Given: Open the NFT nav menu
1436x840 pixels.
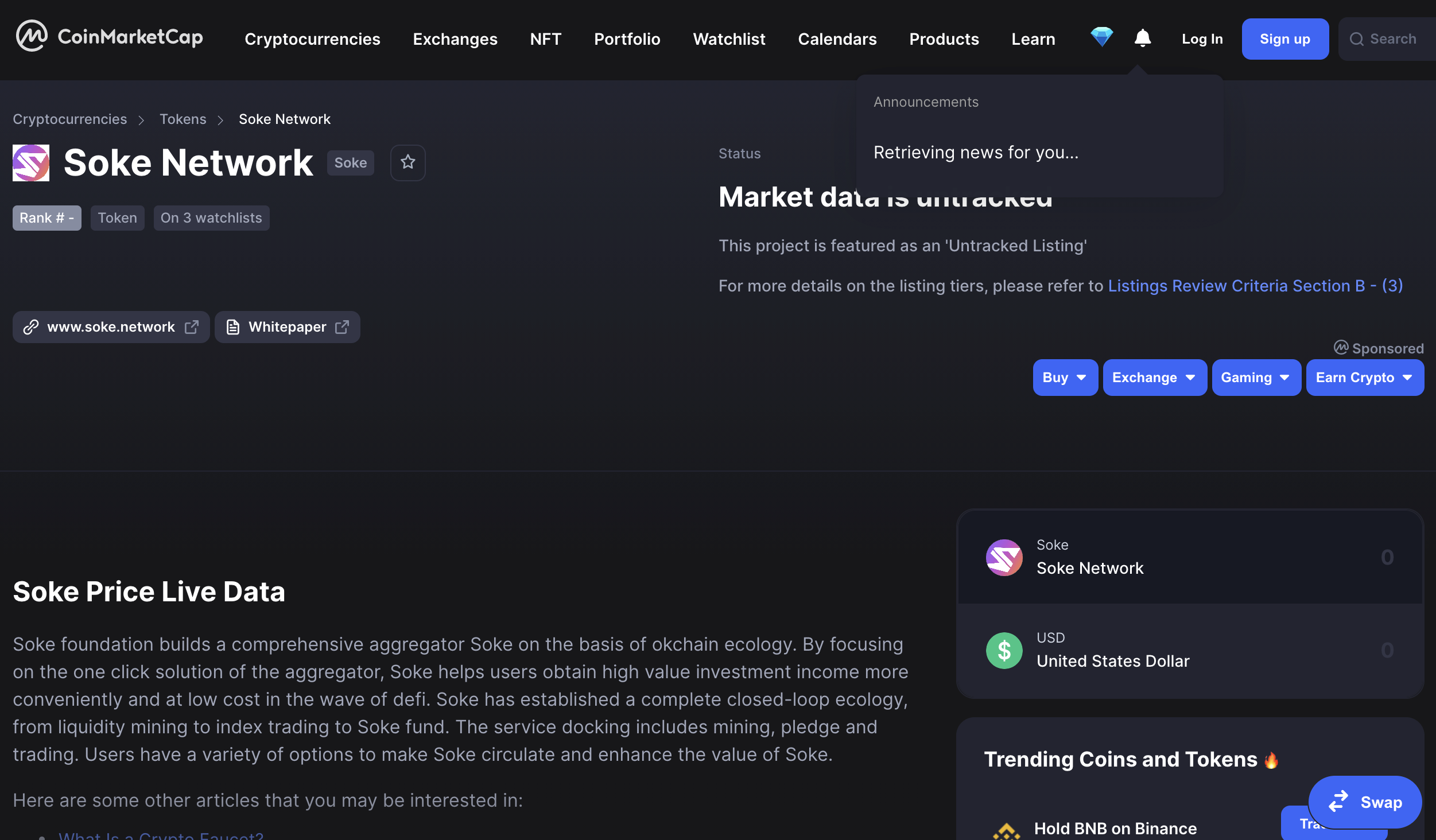Looking at the screenshot, I should (x=545, y=39).
